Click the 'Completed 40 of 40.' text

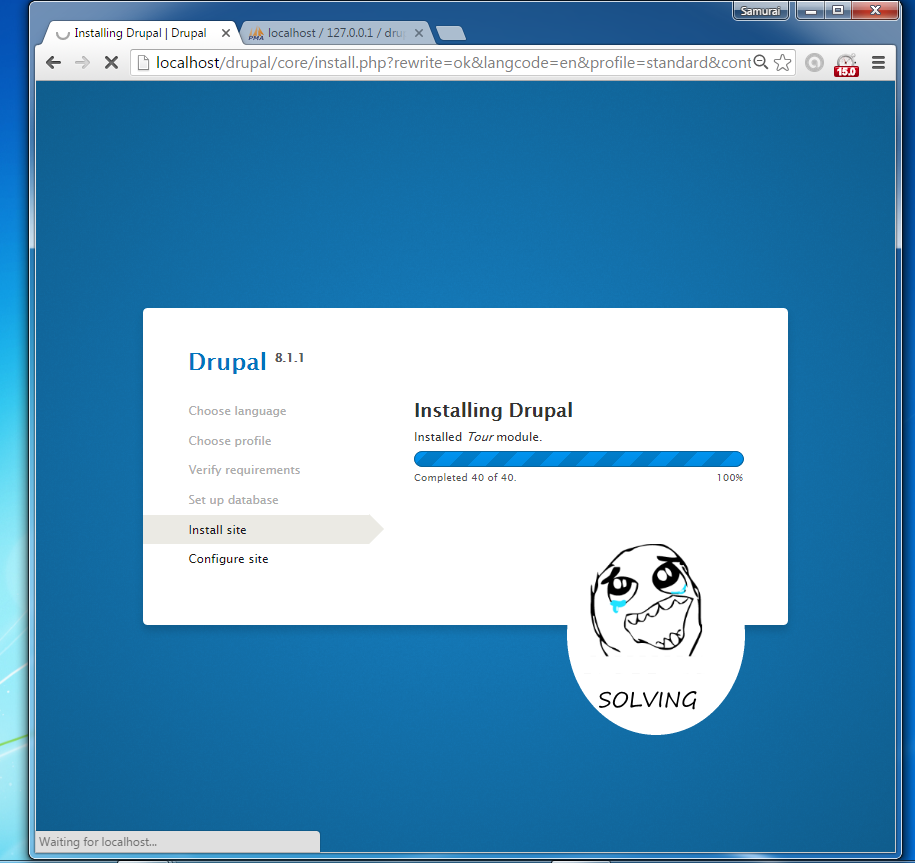tap(465, 477)
